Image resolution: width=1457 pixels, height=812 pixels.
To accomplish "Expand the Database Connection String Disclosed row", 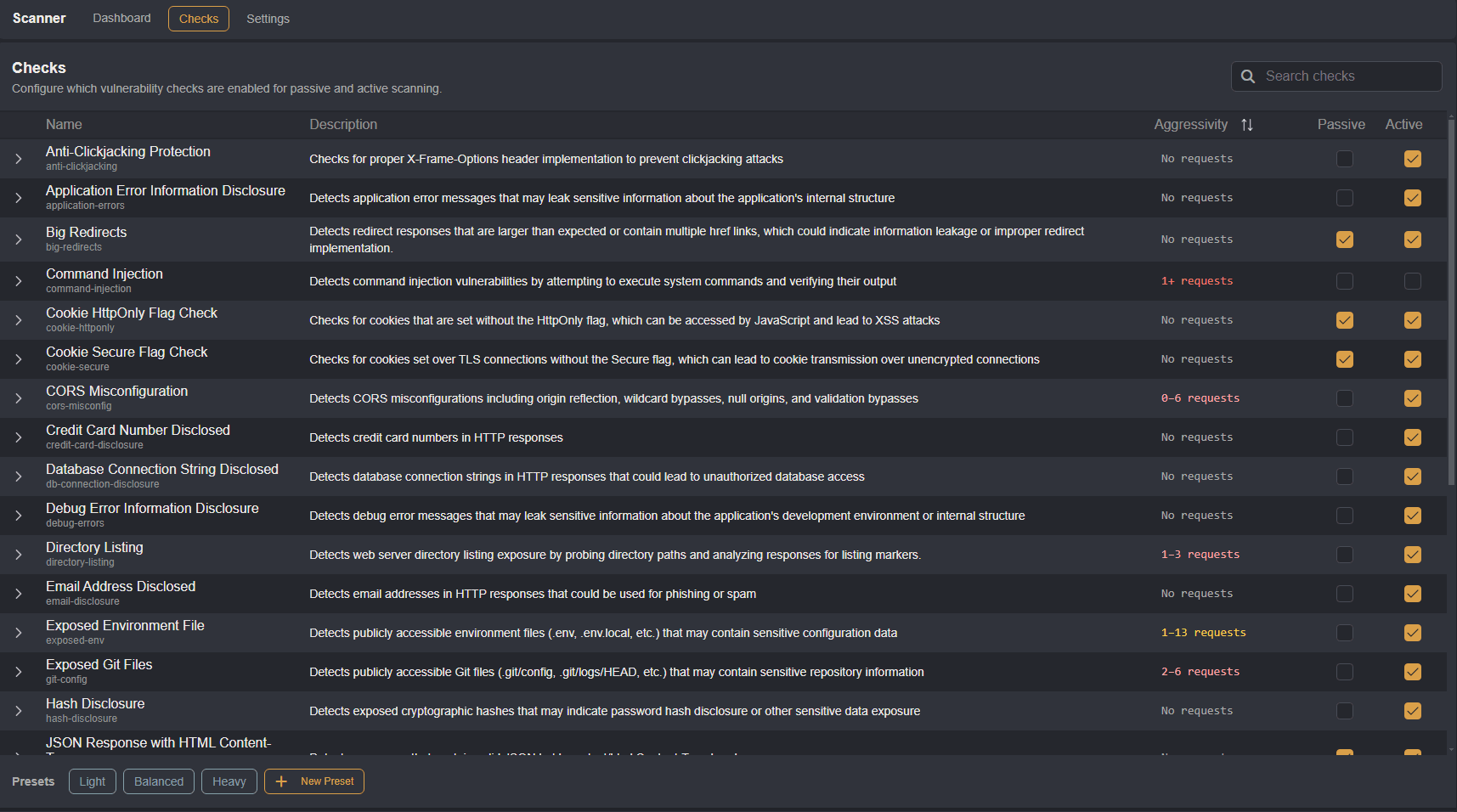I will point(18,476).
